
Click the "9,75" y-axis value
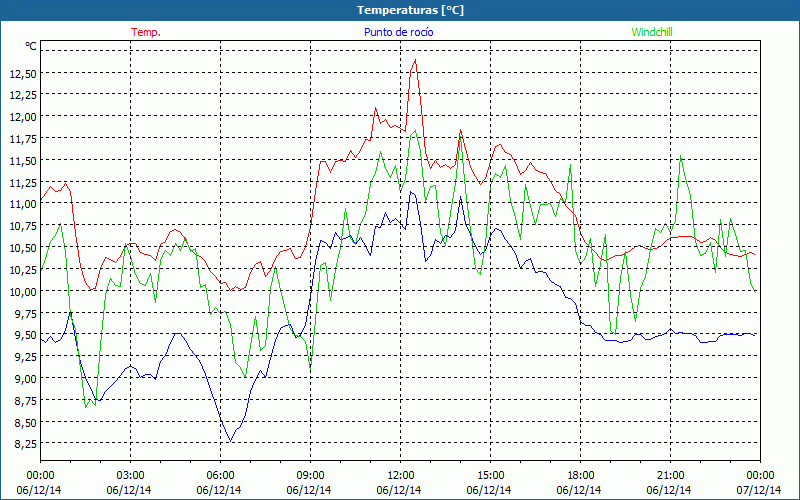[26, 314]
